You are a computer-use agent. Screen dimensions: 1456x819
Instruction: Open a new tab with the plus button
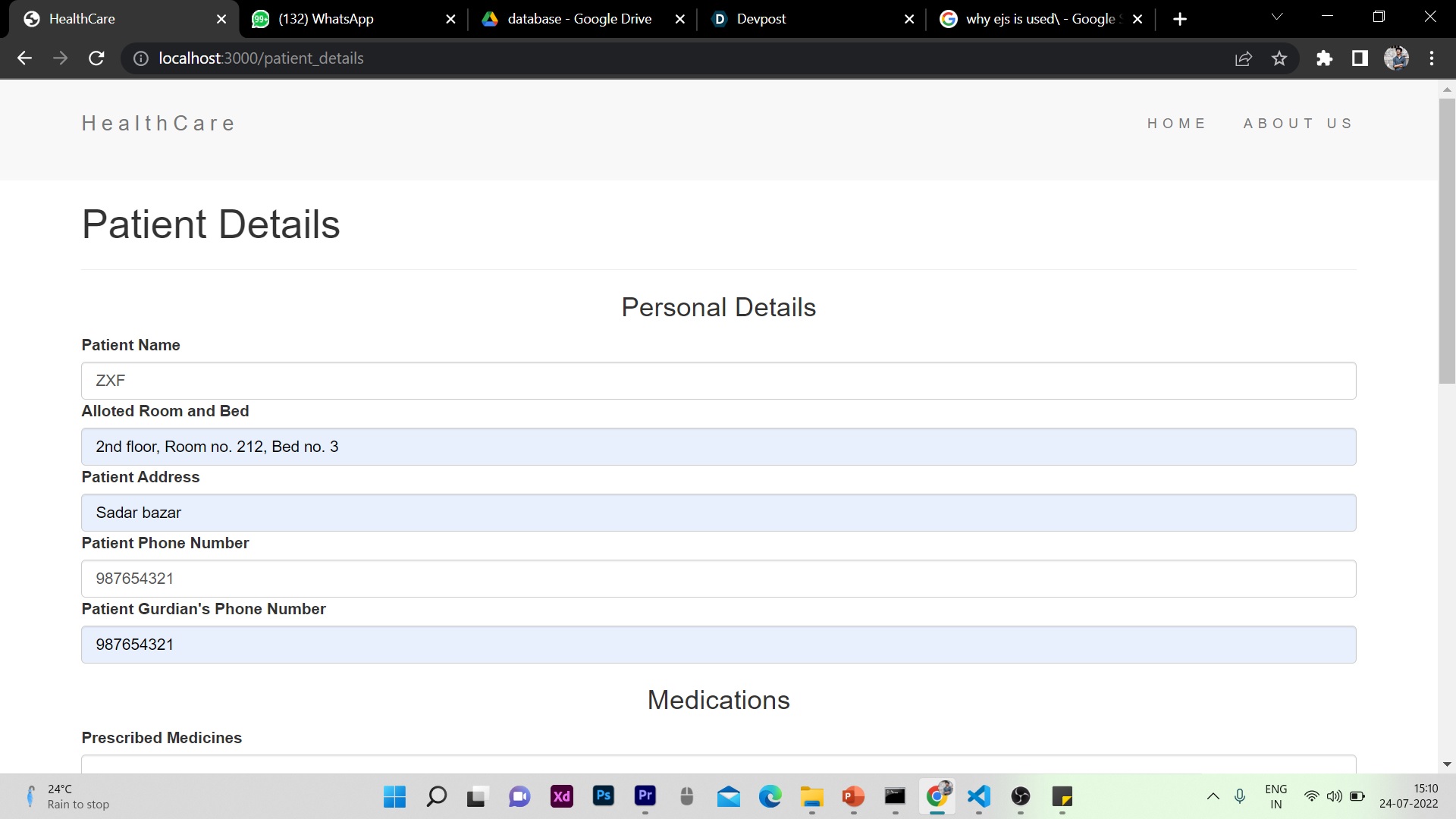coord(1179,19)
